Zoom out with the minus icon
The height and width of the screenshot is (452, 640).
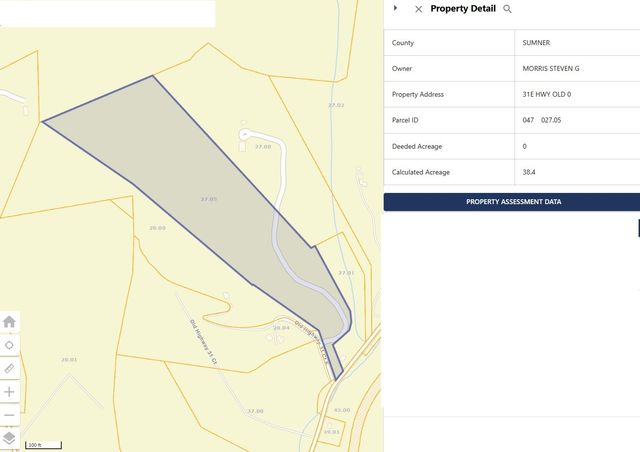[9, 414]
